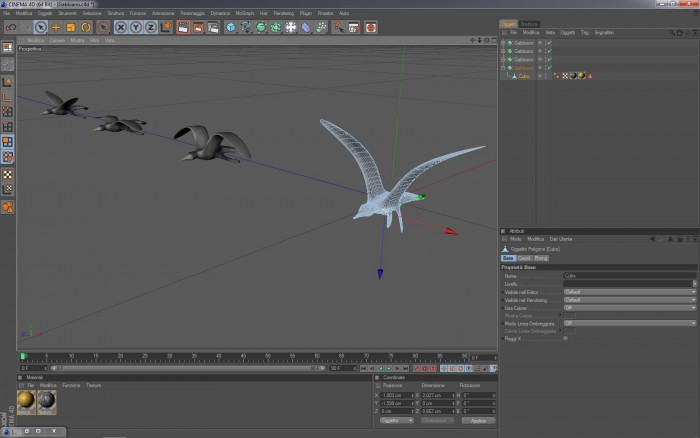Click the Render to Picture Viewer icon
The height and width of the screenshot is (438, 700).
[198, 27]
